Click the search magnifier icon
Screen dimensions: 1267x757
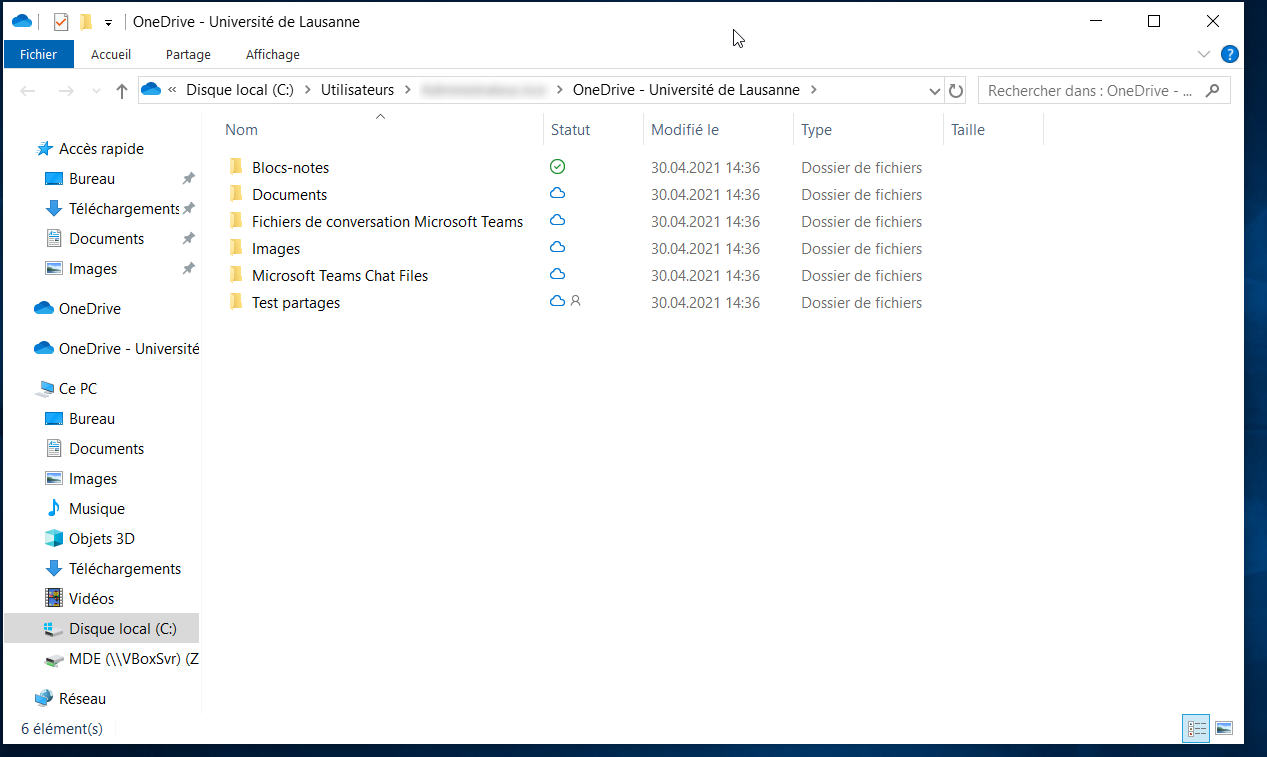1213,90
